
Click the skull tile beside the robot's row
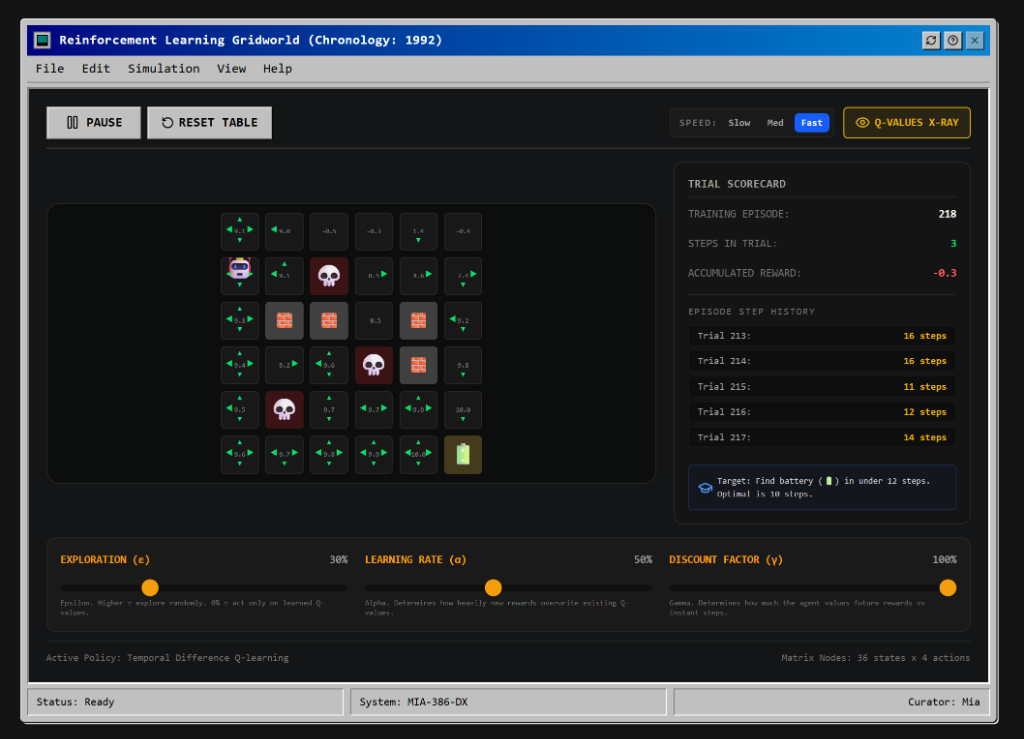pyautogui.click(x=329, y=276)
